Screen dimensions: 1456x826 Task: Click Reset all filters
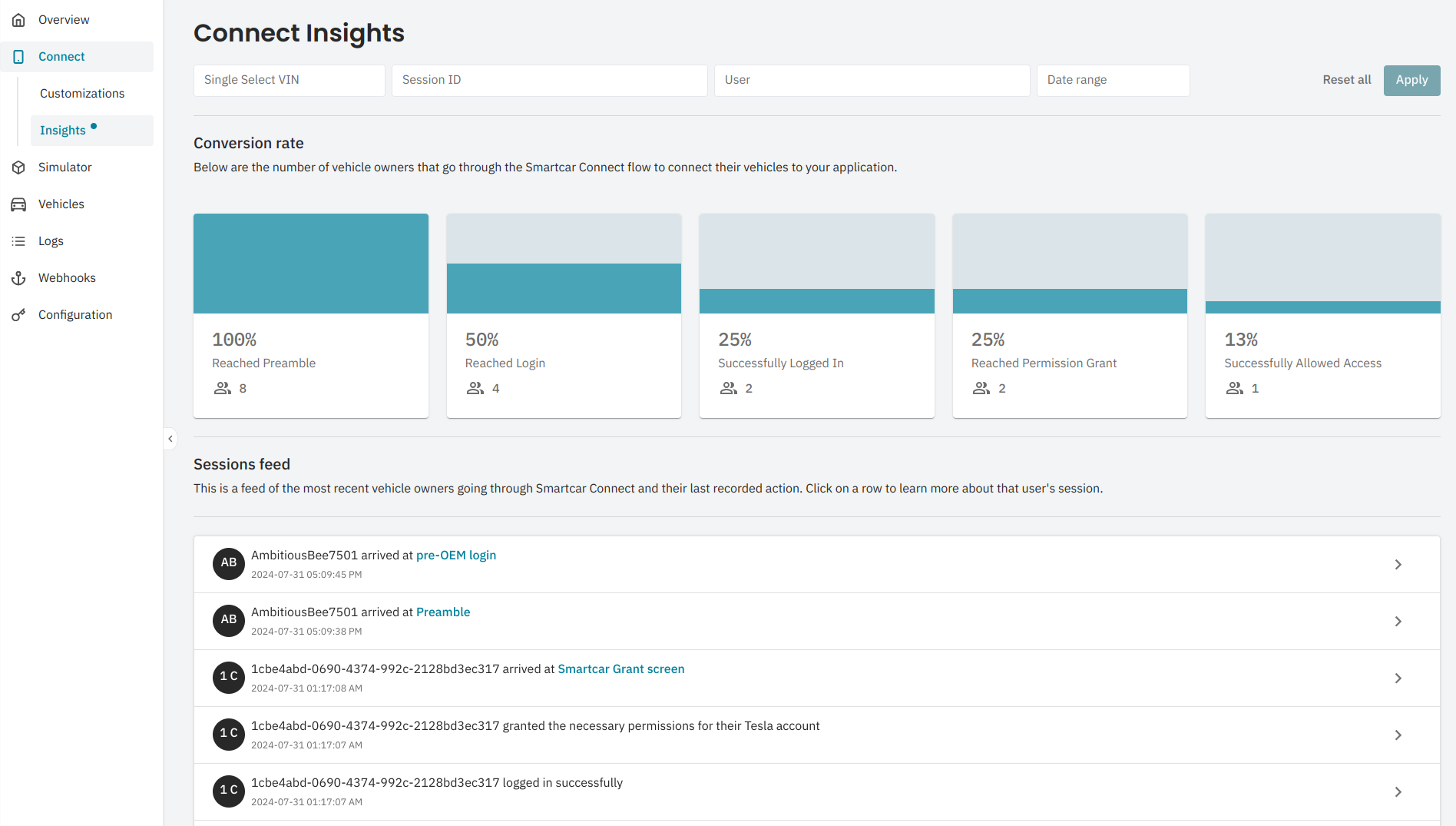point(1347,80)
